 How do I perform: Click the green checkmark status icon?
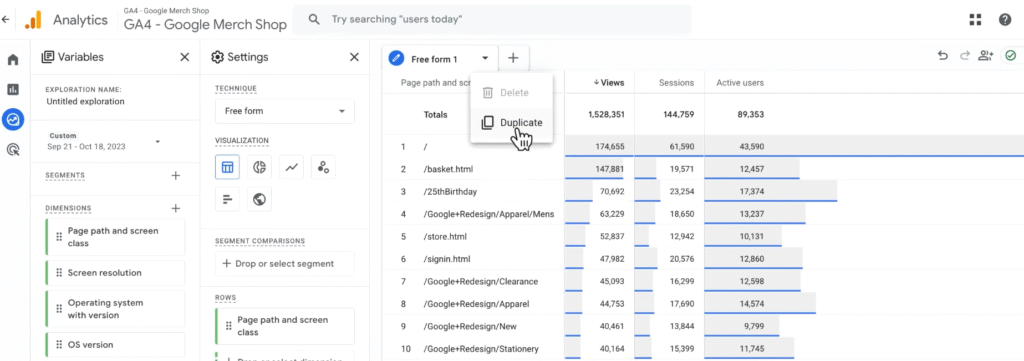click(1011, 56)
